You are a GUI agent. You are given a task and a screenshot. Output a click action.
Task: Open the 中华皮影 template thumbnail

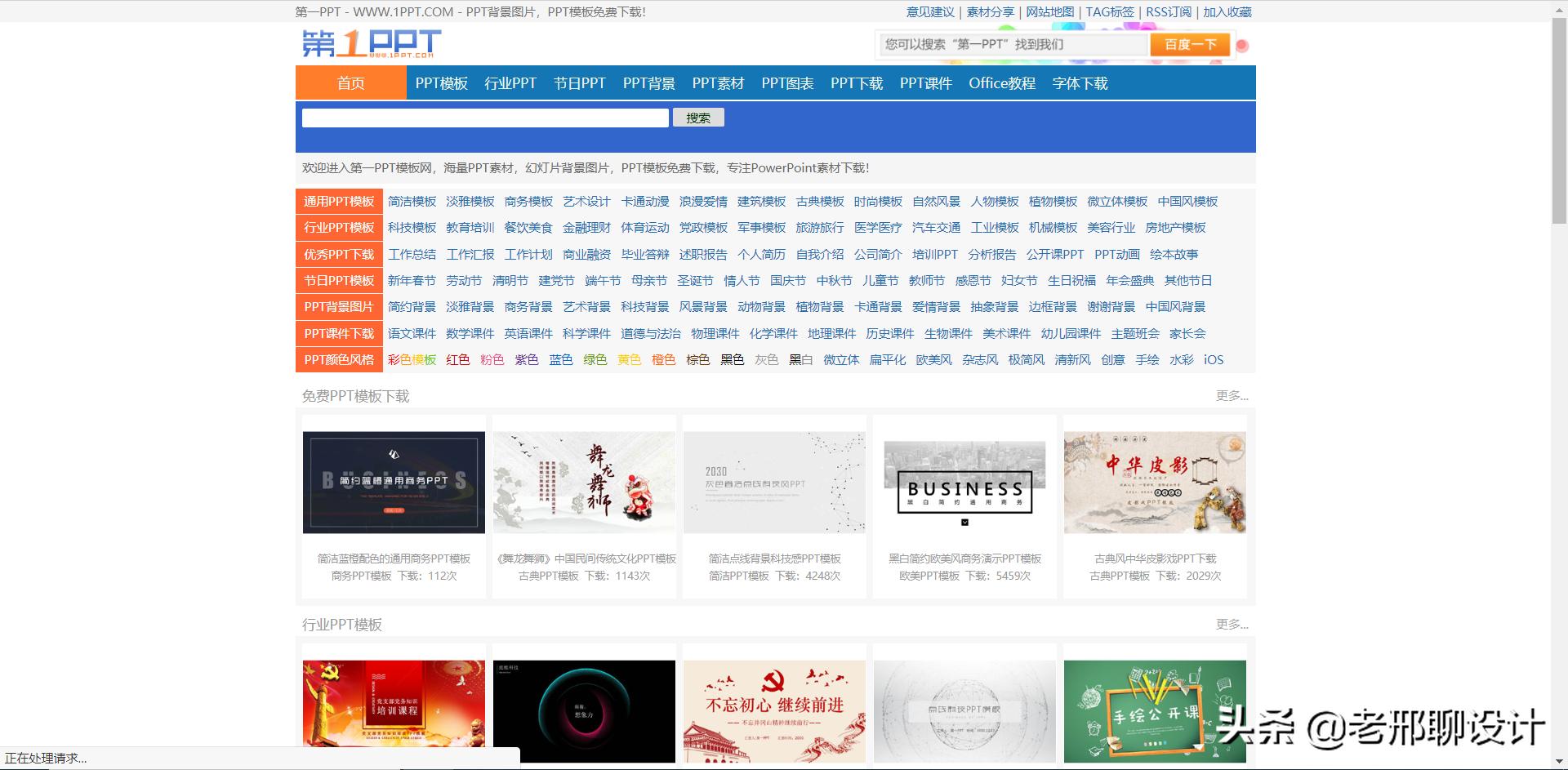point(1155,483)
